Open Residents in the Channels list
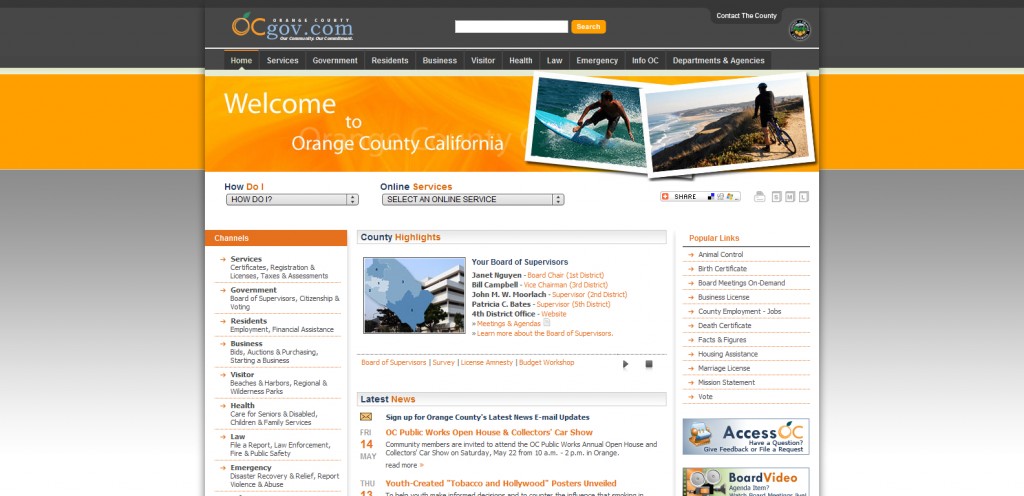This screenshot has width=1024, height=496. [x=248, y=321]
